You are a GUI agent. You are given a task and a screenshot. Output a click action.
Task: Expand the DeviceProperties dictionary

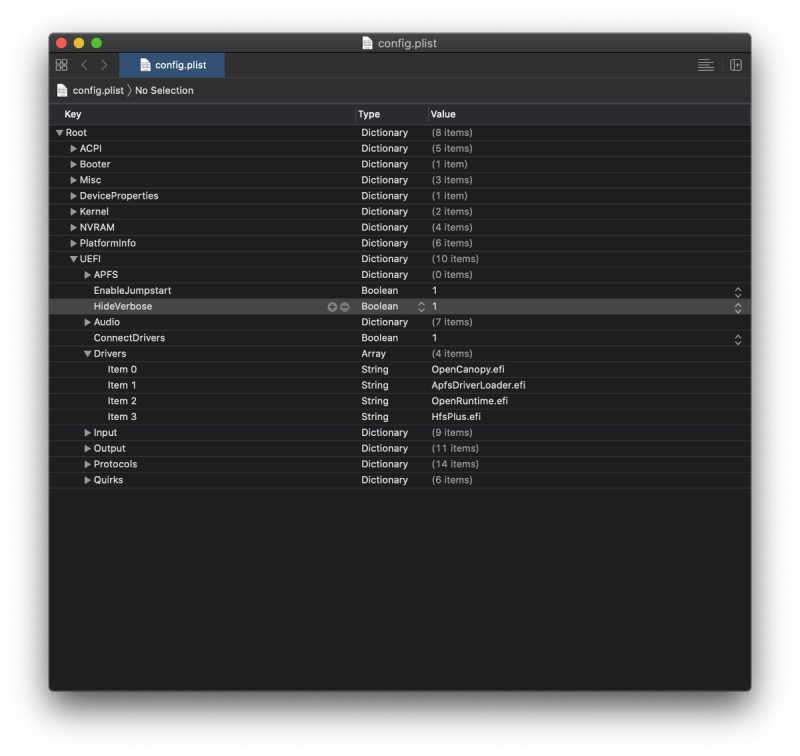tap(73, 196)
